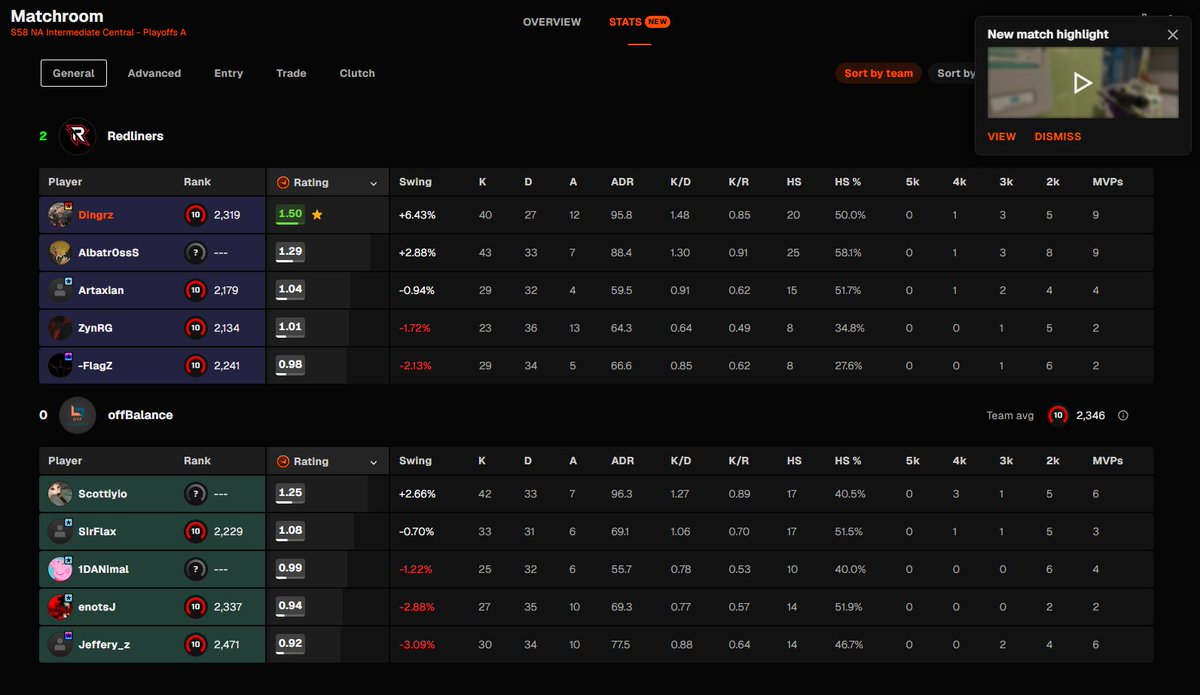Sort offBalance table by ADR column
Viewport: 1200px width, 695px height.
tap(622, 461)
